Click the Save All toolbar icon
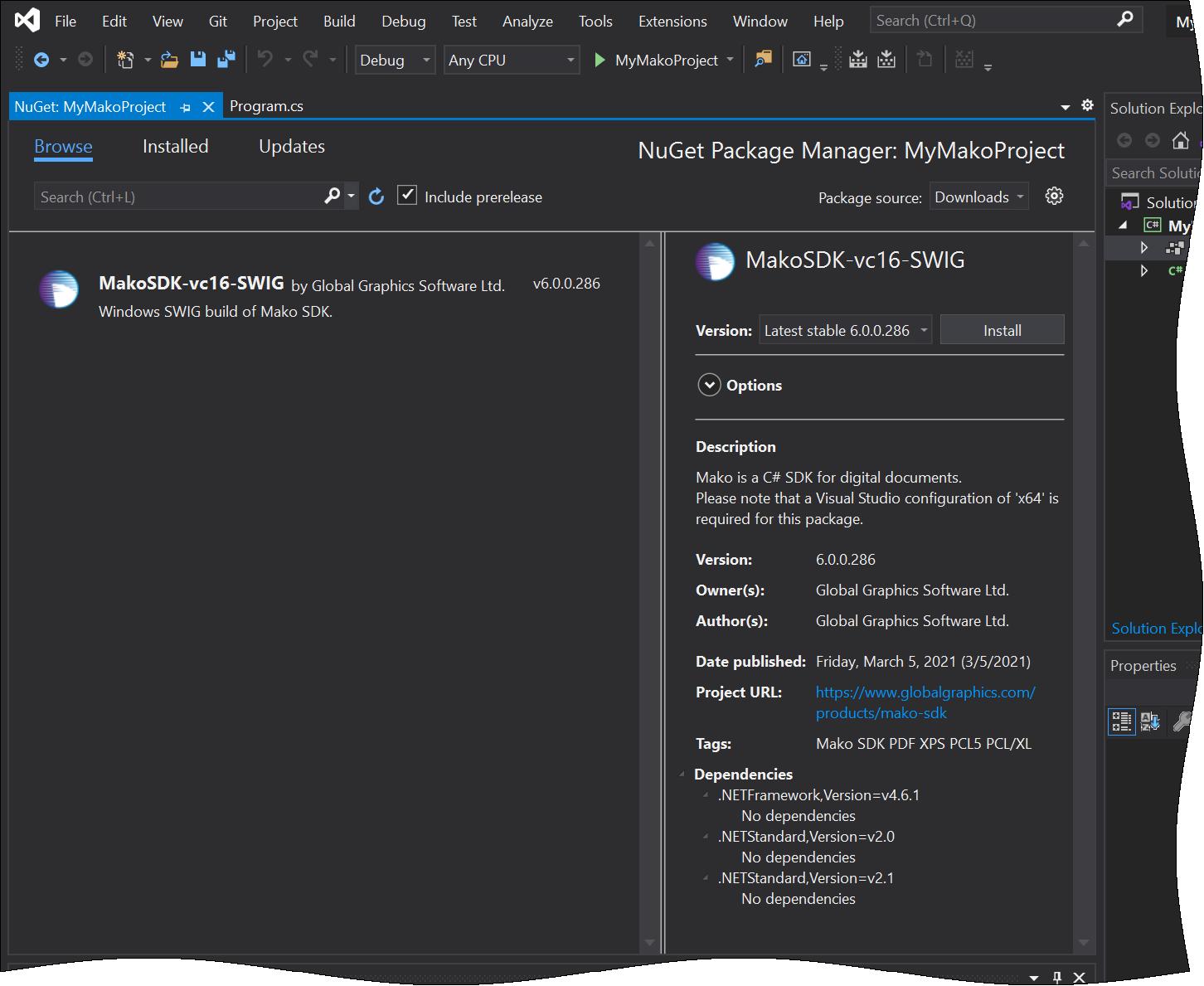The width and height of the screenshot is (1204, 986). pyautogui.click(x=226, y=60)
